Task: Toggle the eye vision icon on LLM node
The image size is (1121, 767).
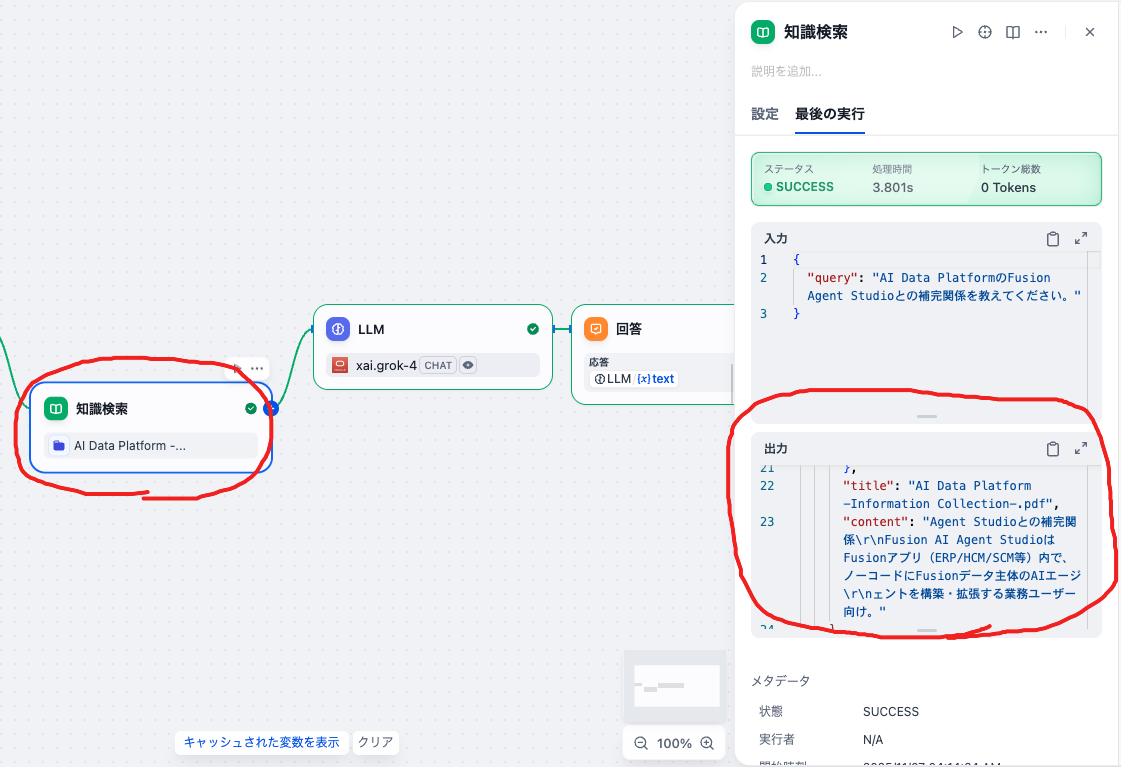Action: pyautogui.click(x=468, y=365)
